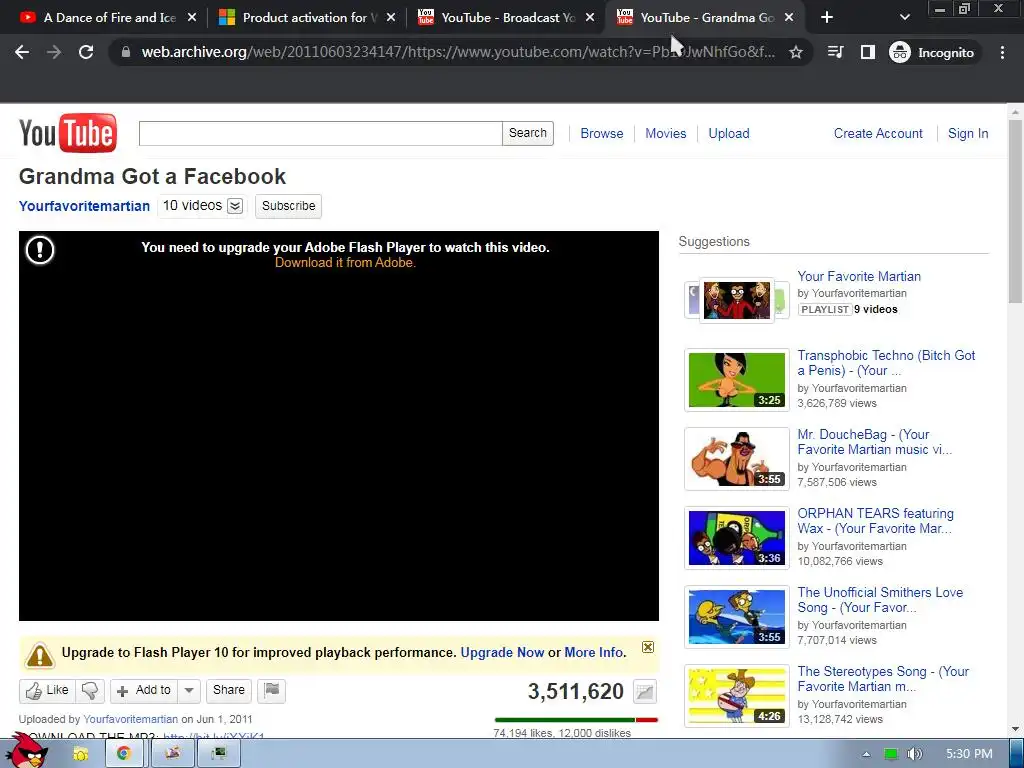Reload the page with the refresh icon
This screenshot has width=1024, height=768.
coord(86,52)
